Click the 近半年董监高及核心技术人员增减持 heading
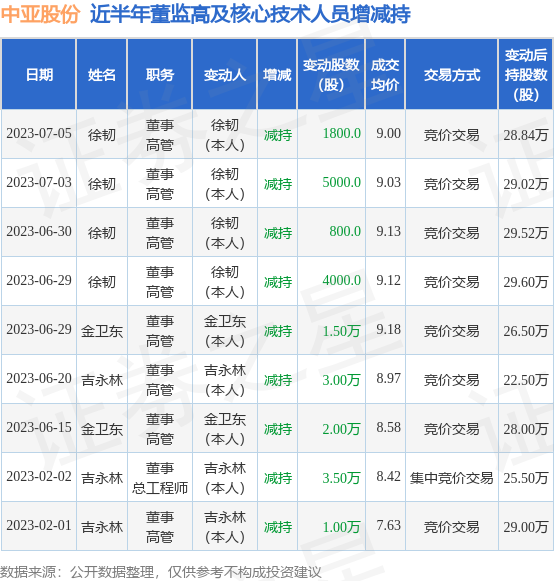 250,14
